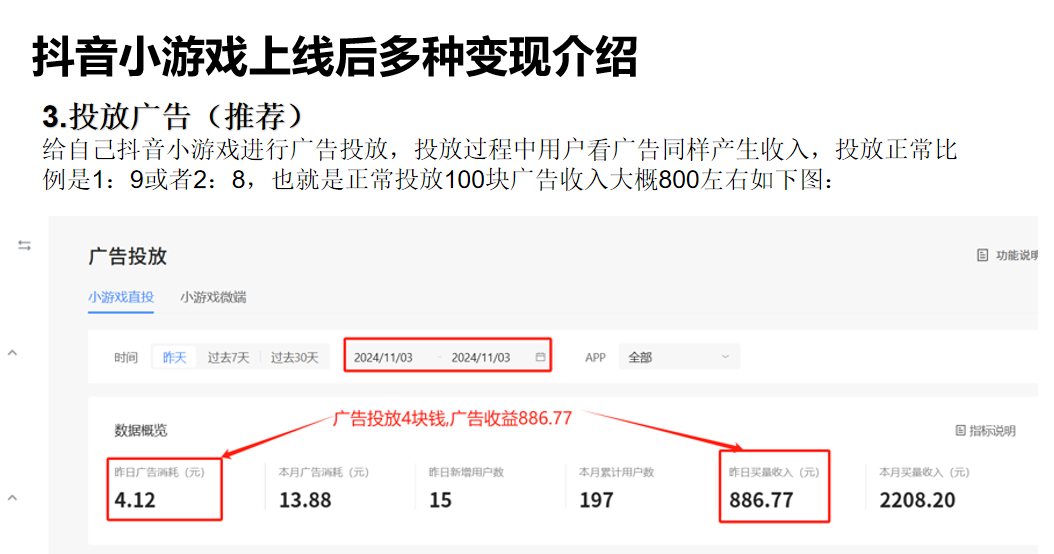Screen dimensions: 1054x554
Task: Select 昨天 time filter
Action: 174,357
